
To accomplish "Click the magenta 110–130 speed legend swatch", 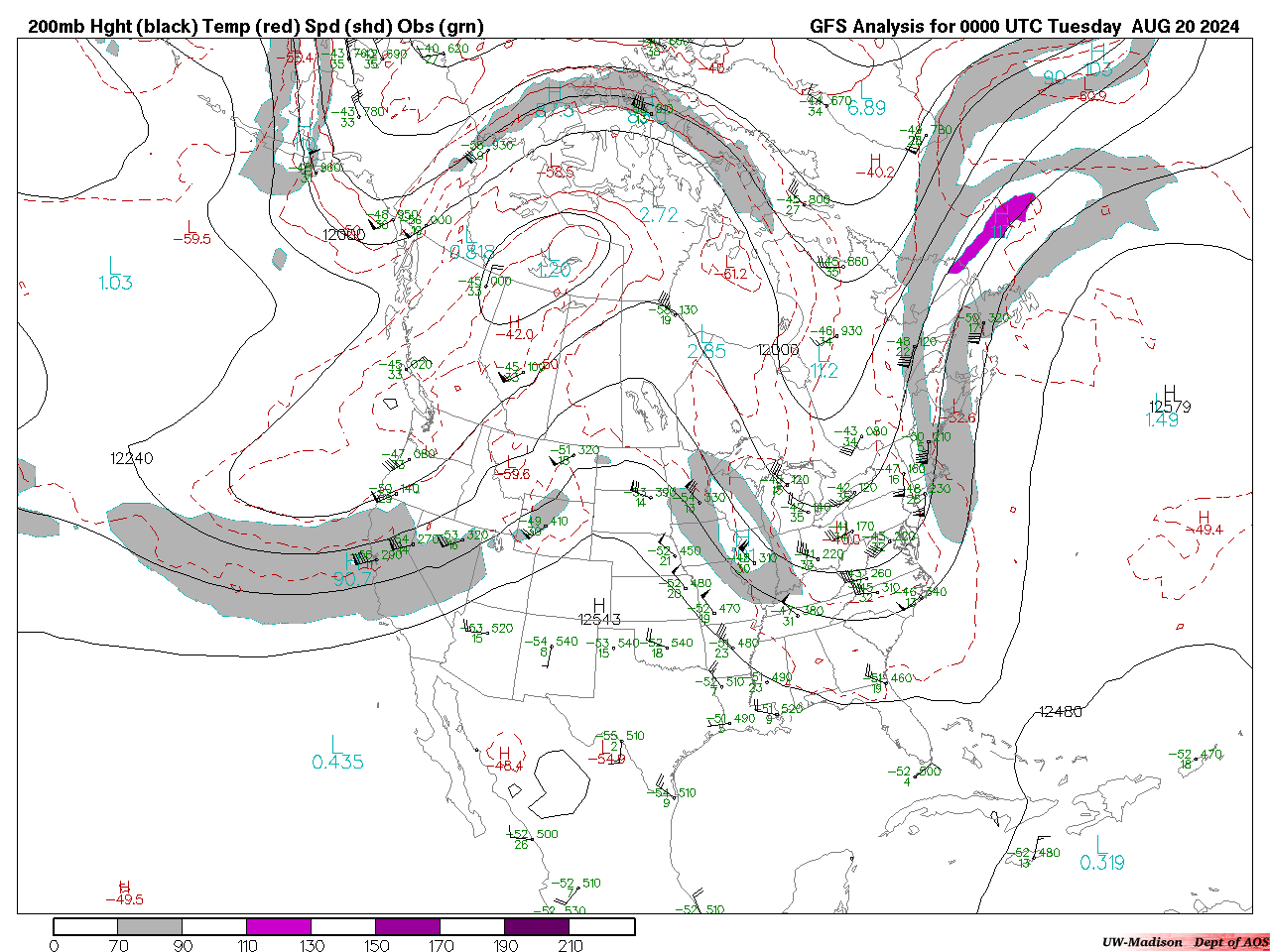I will point(279,927).
